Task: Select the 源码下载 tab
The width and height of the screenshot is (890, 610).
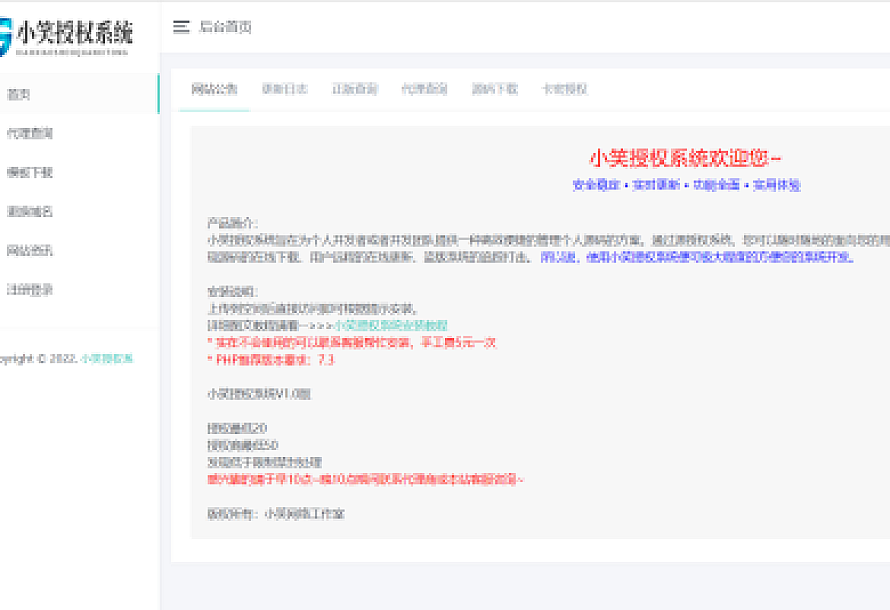Action: click(x=495, y=89)
